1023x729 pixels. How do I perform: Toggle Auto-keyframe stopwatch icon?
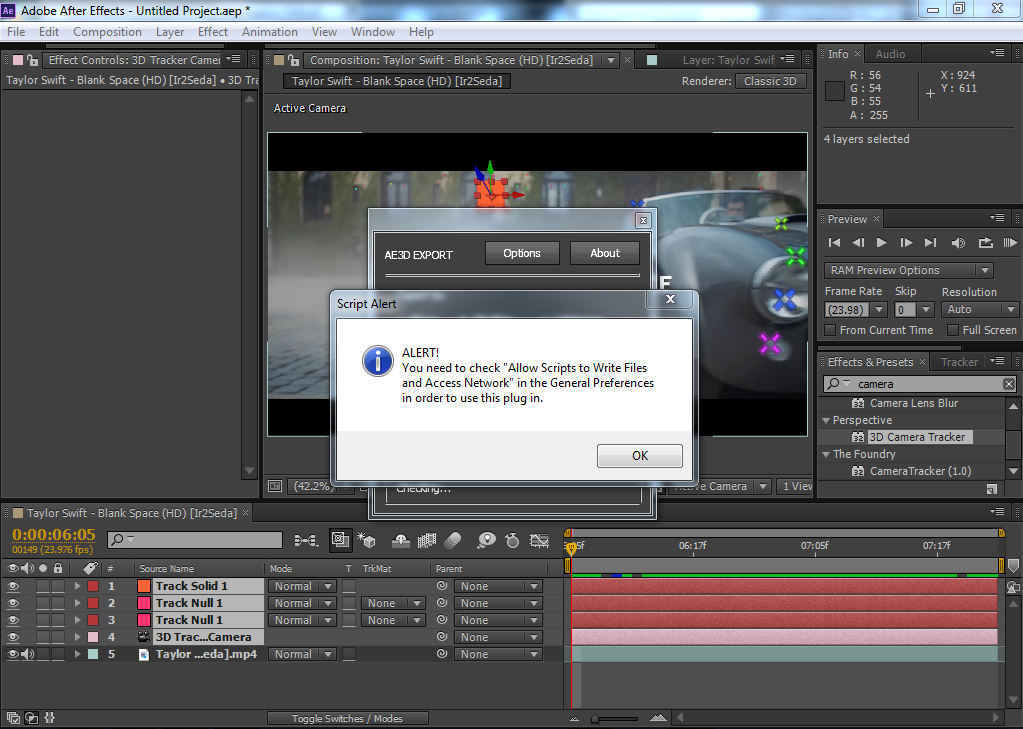click(x=513, y=540)
